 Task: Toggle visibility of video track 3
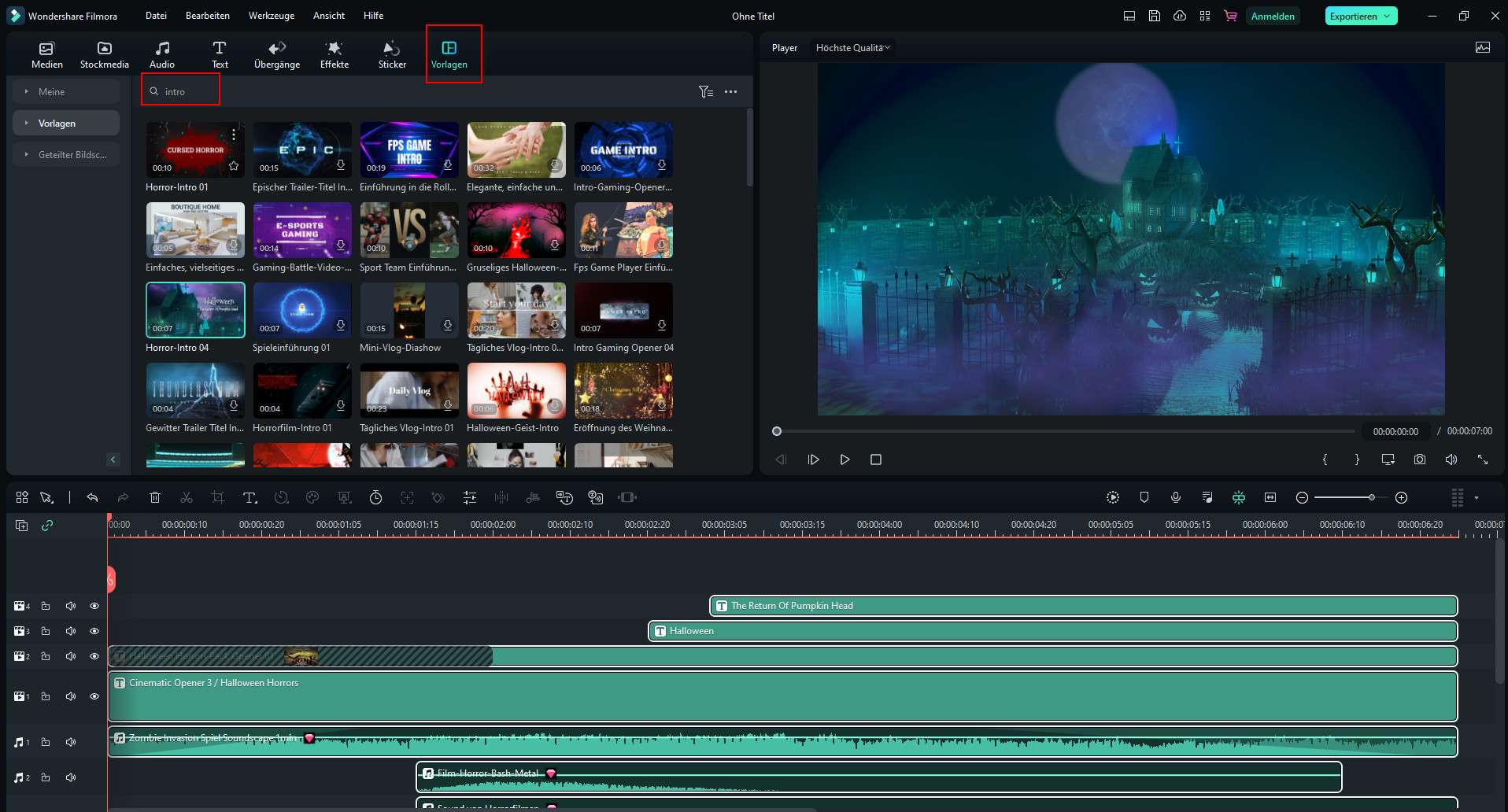pyautogui.click(x=94, y=631)
